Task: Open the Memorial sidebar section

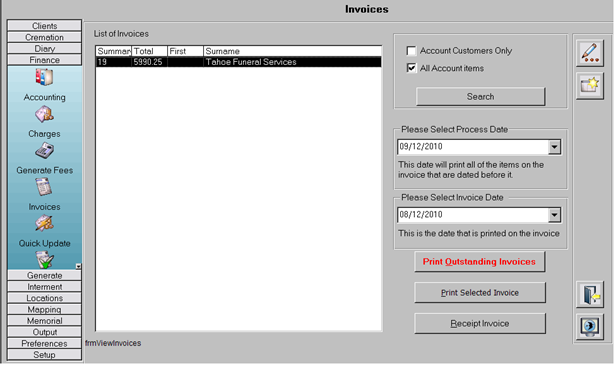Action: pos(44,320)
